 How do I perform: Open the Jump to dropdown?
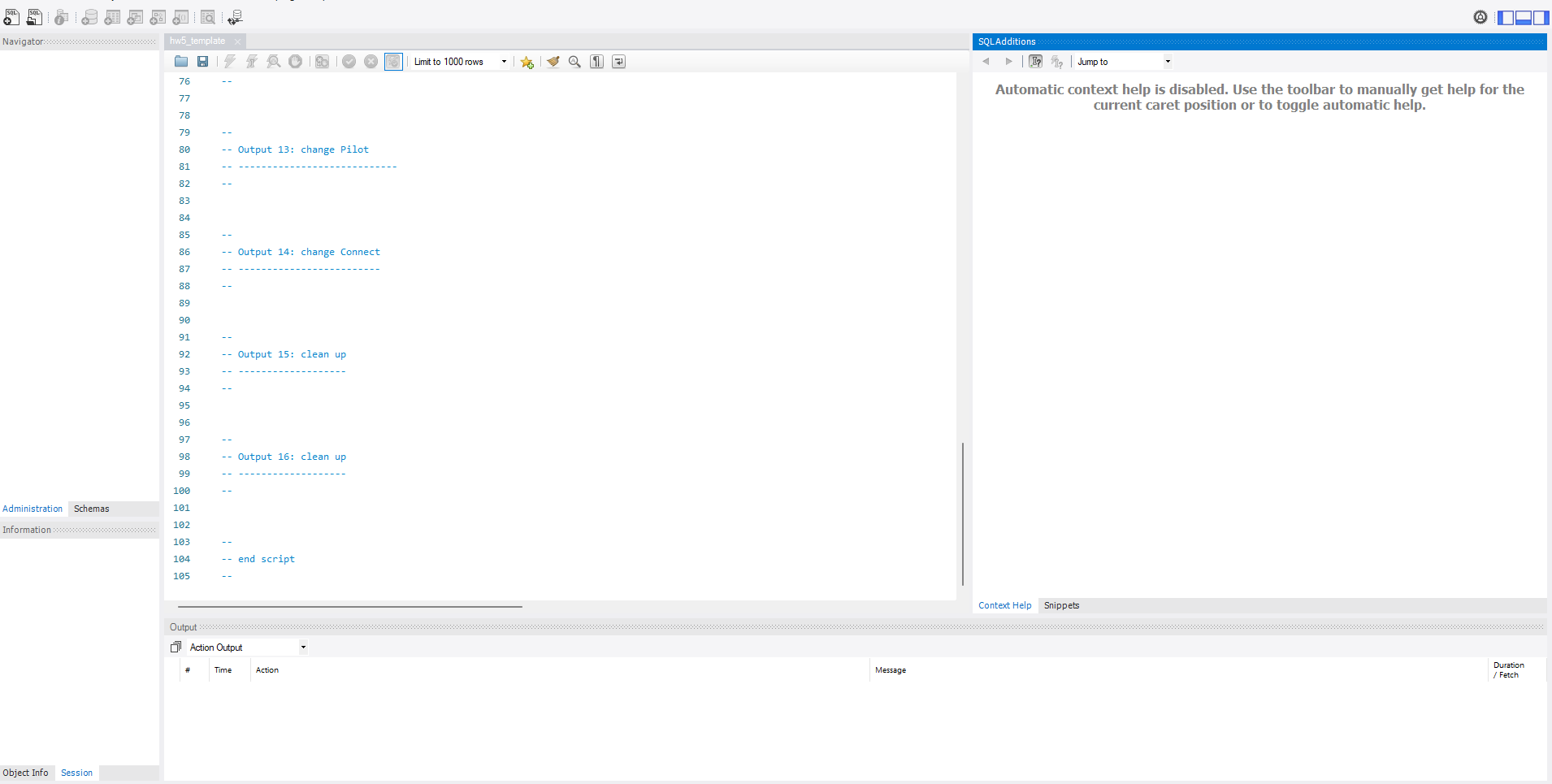1167,61
